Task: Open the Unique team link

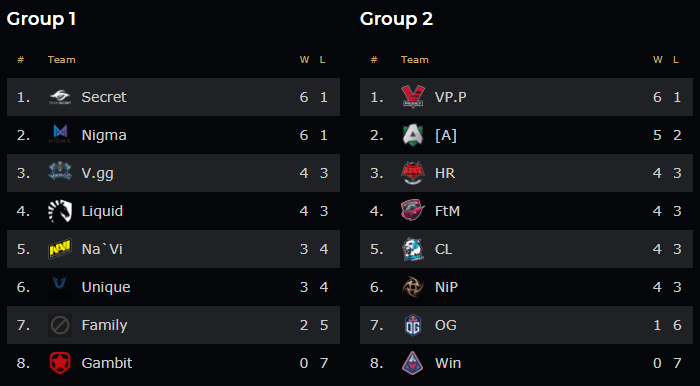Action: 106,287
